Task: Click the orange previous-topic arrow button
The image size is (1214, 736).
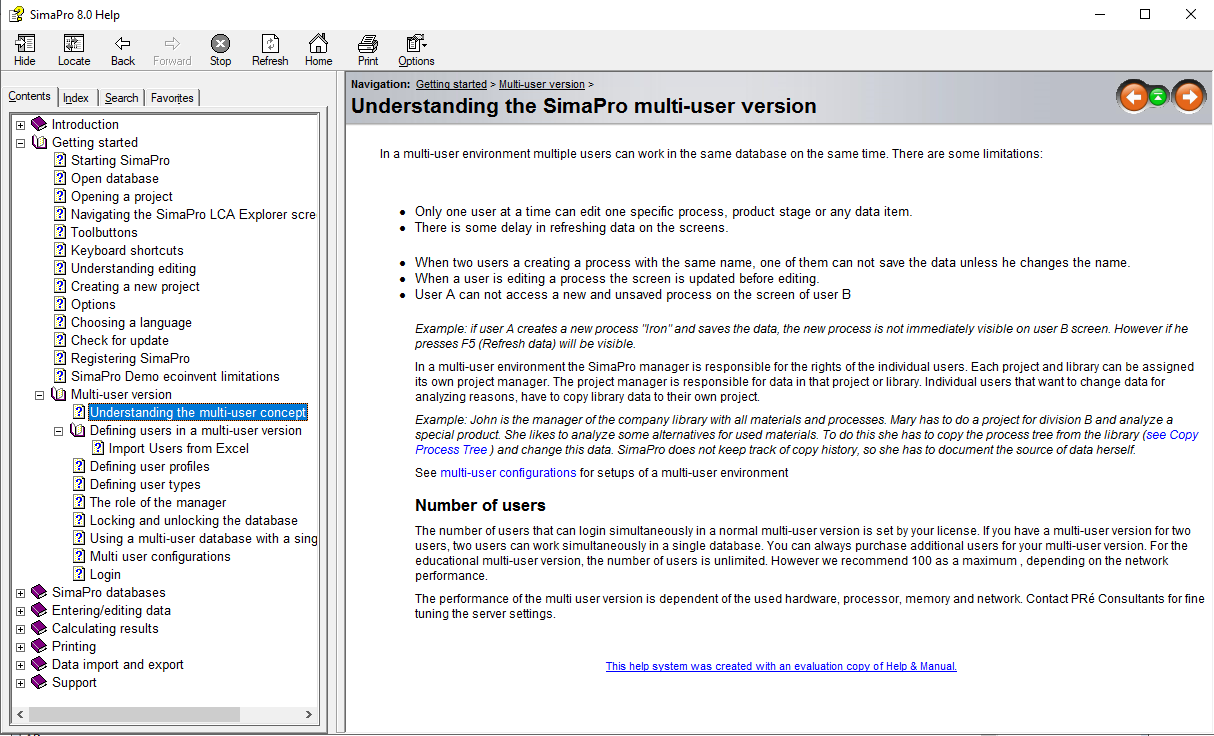Action: point(1133,97)
